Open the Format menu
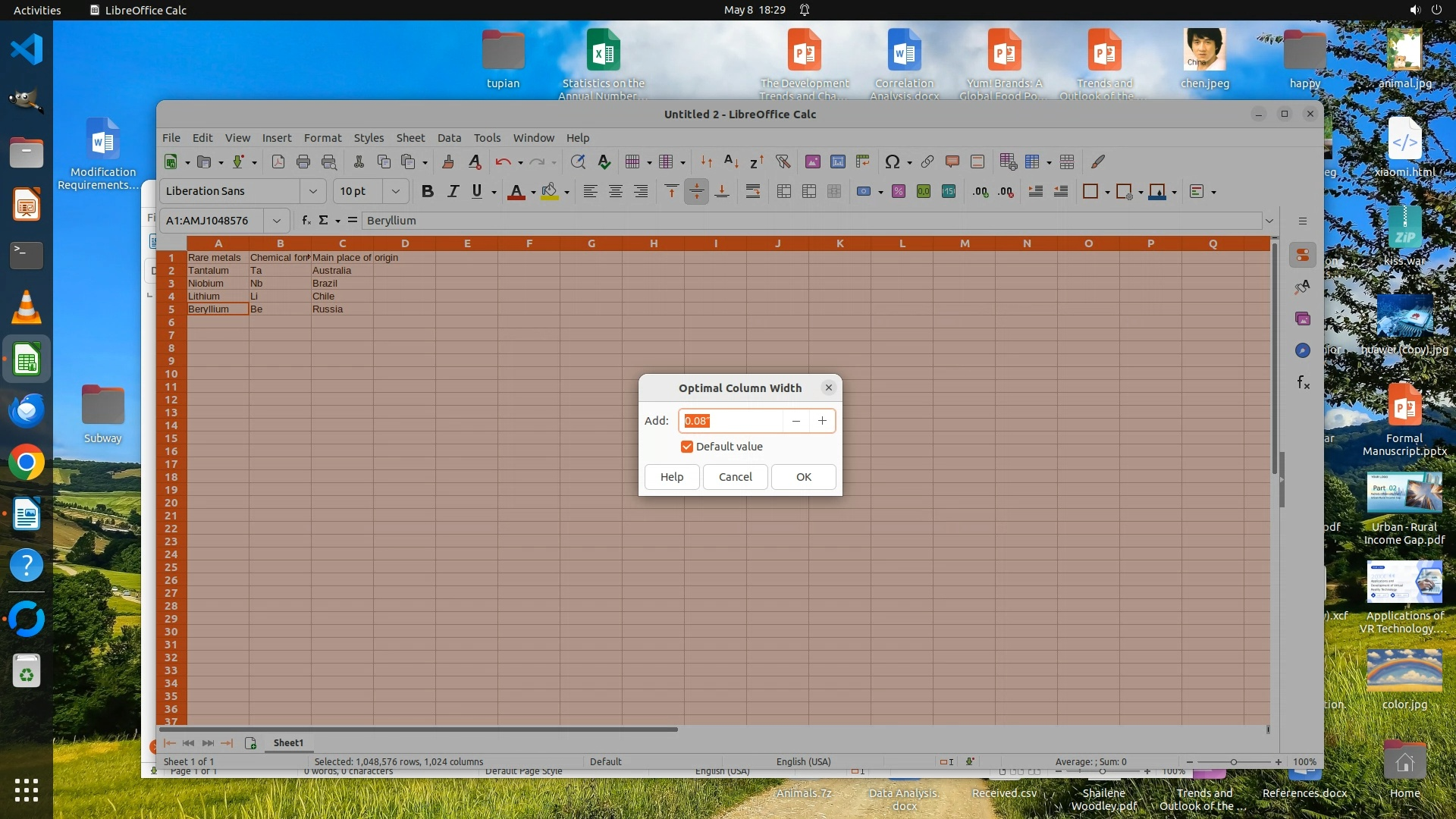The height and width of the screenshot is (819, 1456). 322,138
